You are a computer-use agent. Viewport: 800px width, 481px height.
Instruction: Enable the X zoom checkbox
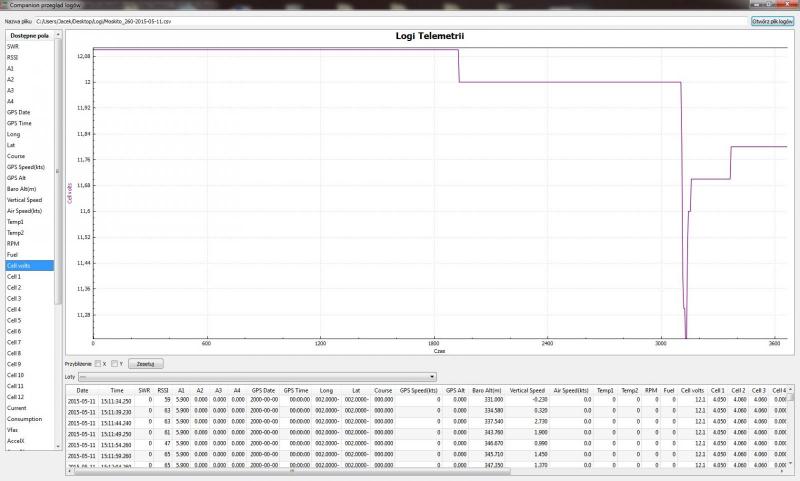click(x=98, y=363)
